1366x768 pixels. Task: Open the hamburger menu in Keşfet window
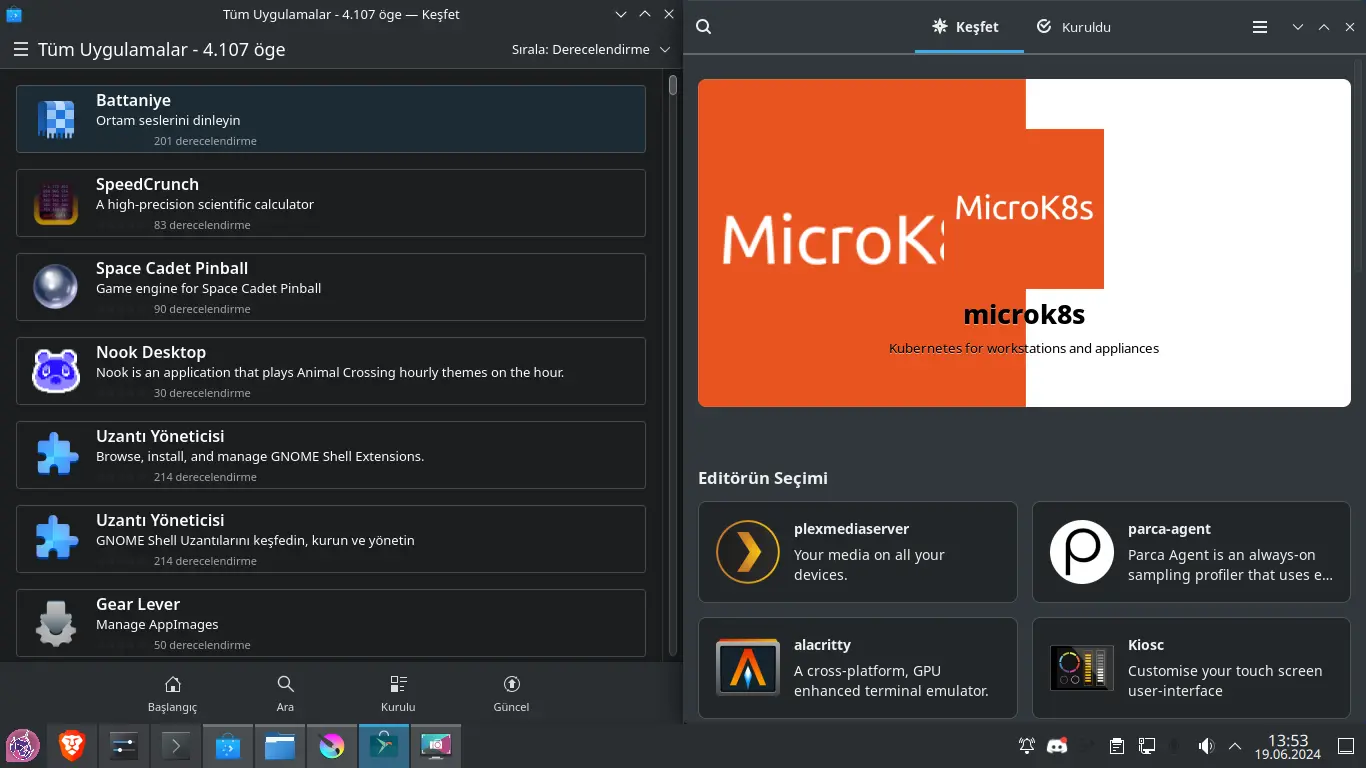click(20, 49)
